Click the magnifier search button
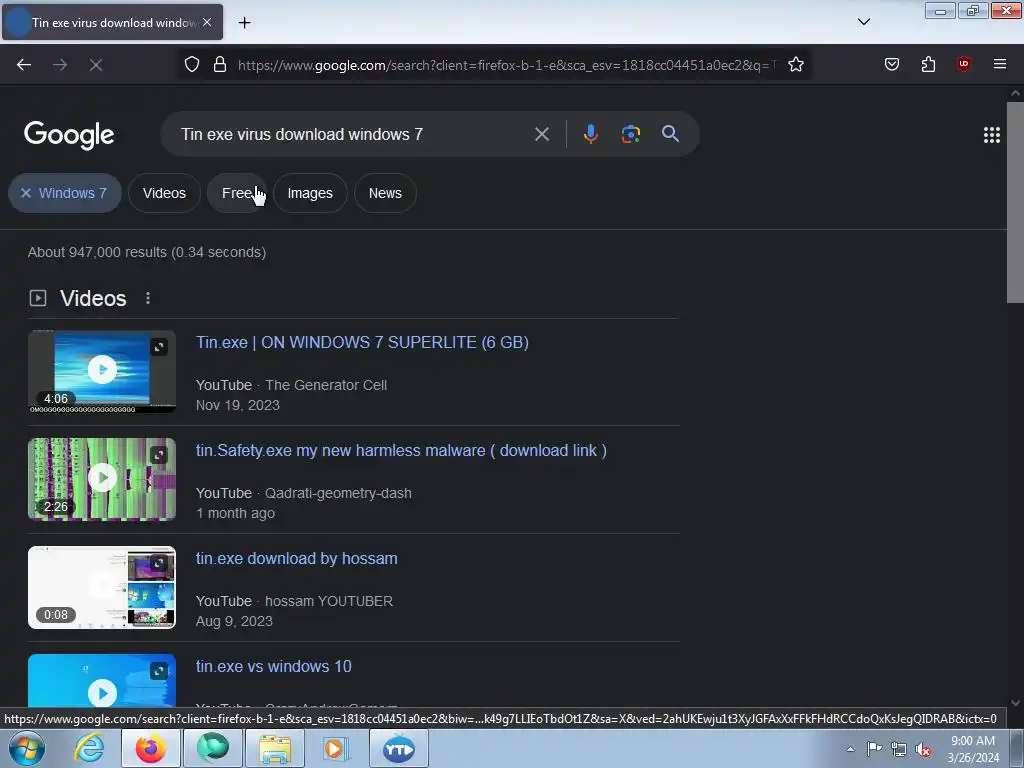Screen dimensions: 1024x768 [x=670, y=134]
